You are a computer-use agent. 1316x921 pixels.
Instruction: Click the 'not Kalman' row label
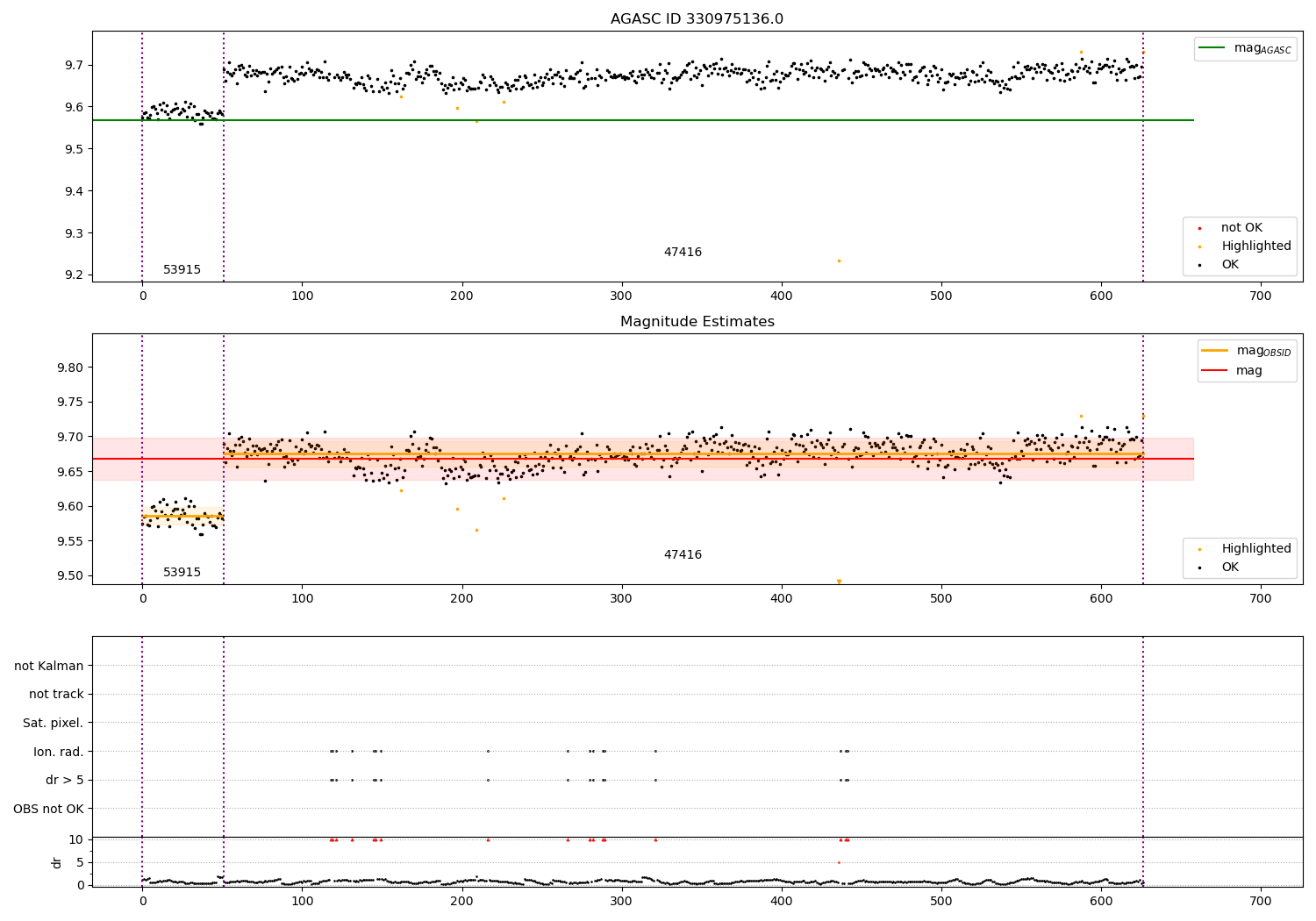[x=49, y=667]
